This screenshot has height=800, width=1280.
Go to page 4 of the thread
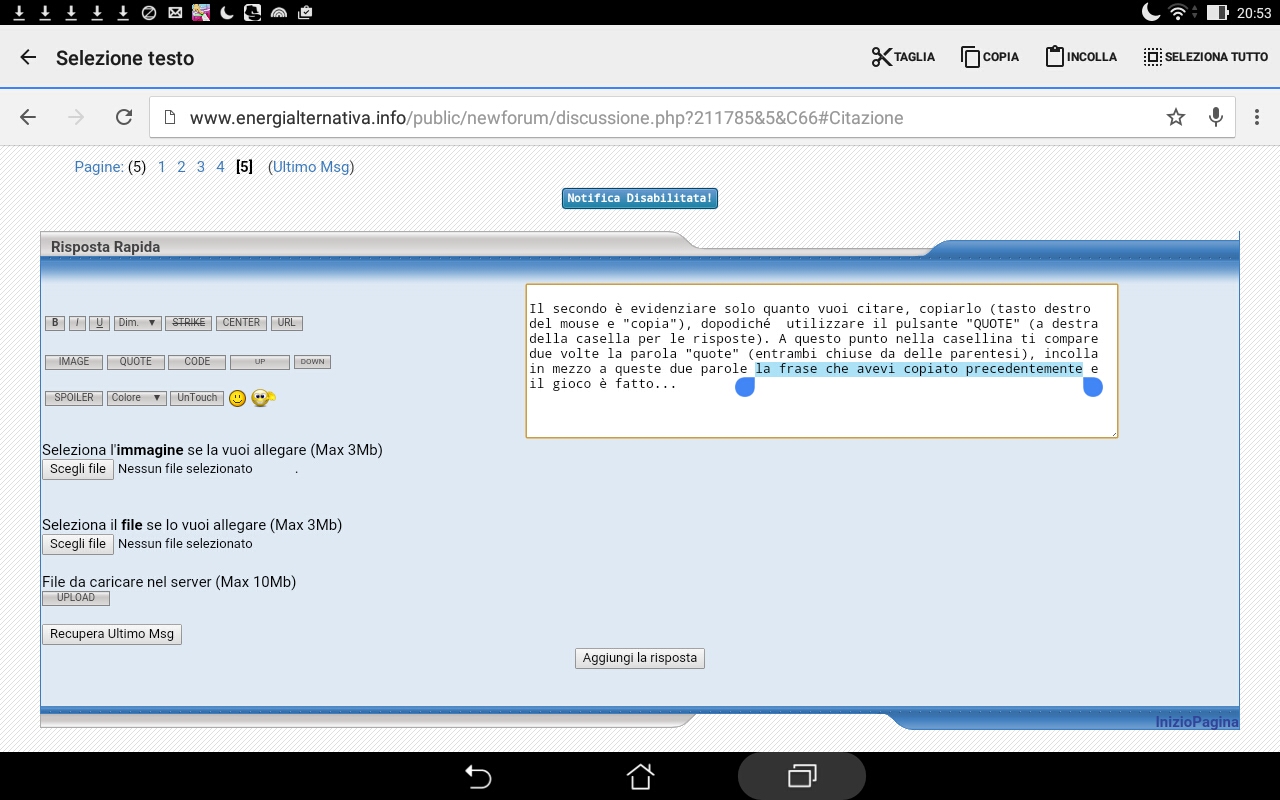220,167
